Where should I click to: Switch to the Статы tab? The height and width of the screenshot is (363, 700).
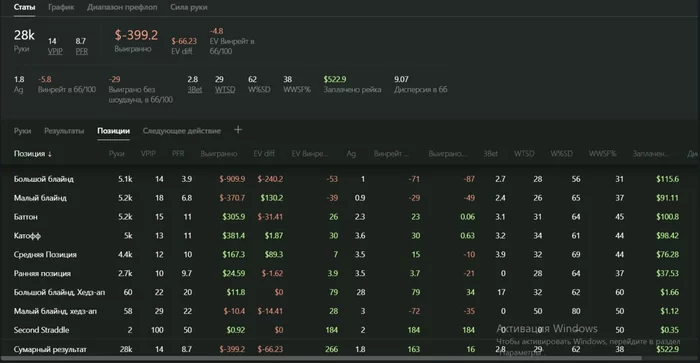click(x=24, y=7)
